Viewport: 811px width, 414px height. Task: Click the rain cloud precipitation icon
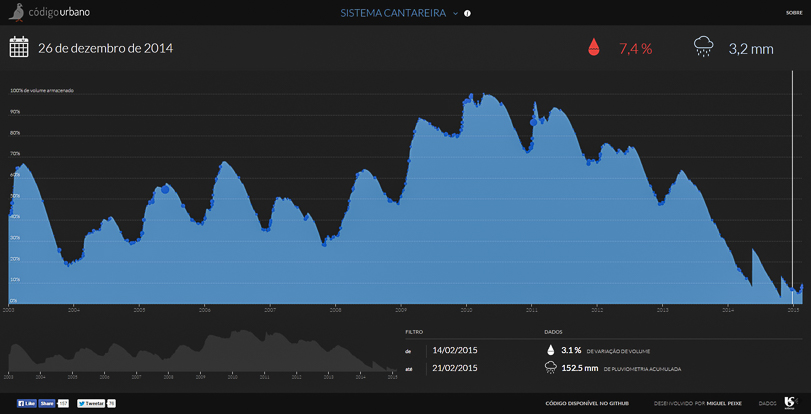click(703, 47)
